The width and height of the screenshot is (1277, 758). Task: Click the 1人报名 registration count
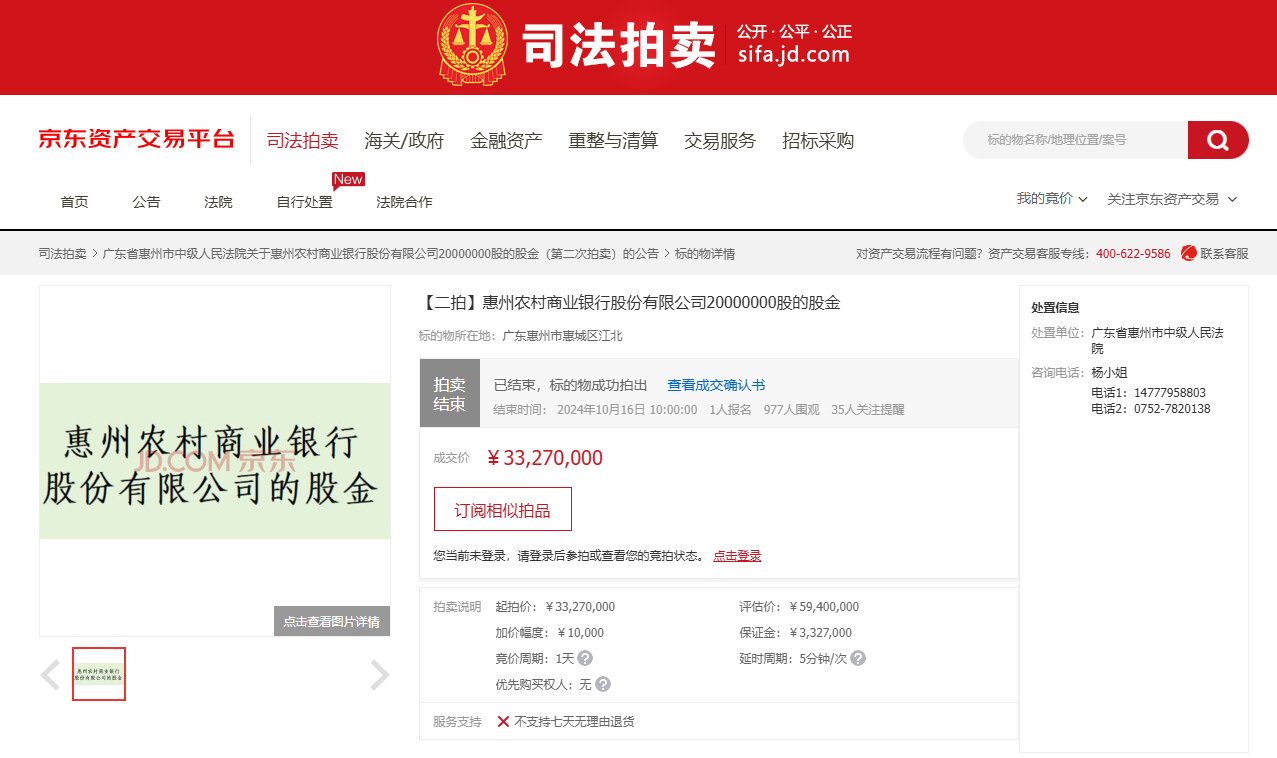coord(730,410)
